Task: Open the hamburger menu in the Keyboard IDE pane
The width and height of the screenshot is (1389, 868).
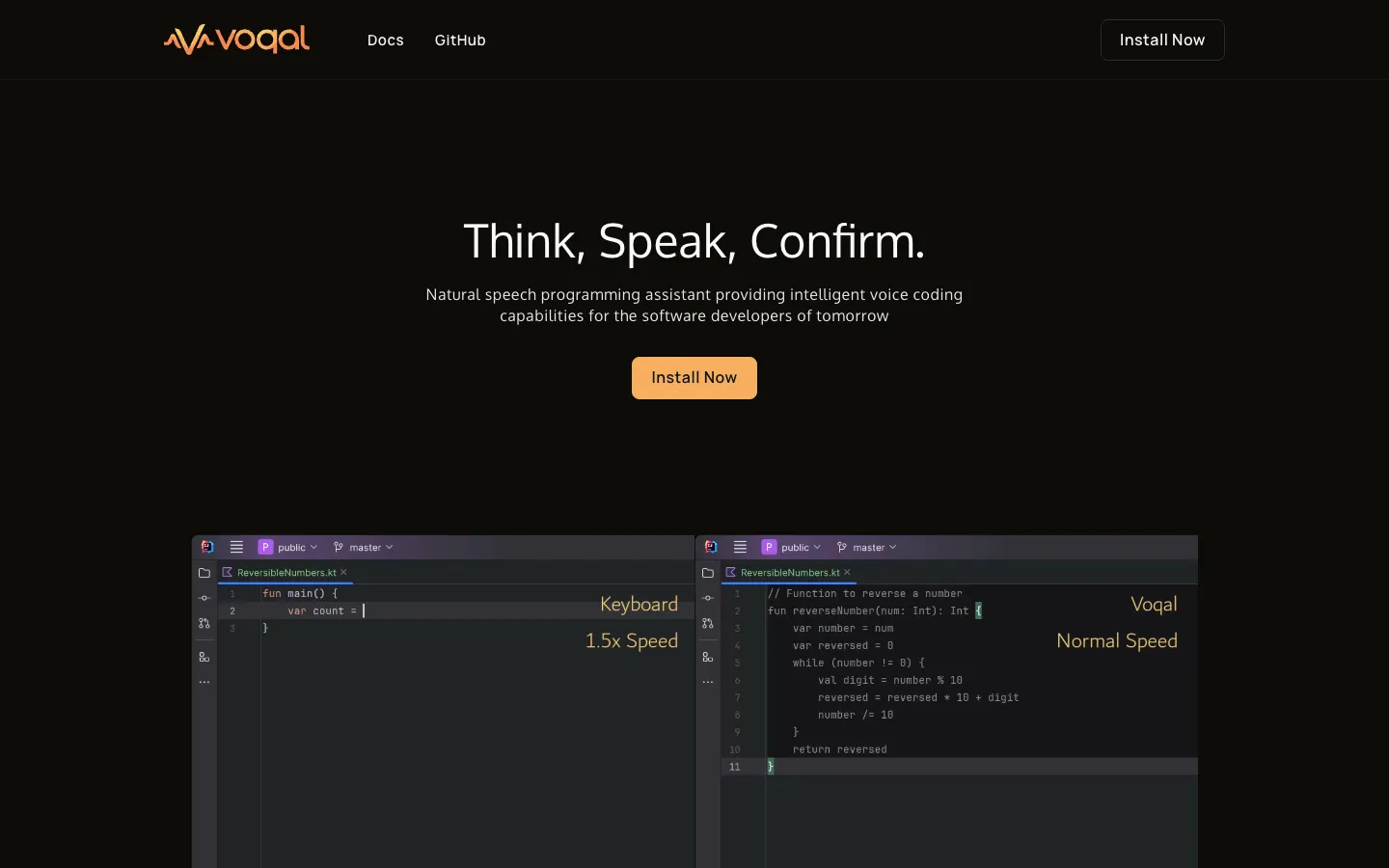Action: (x=236, y=547)
